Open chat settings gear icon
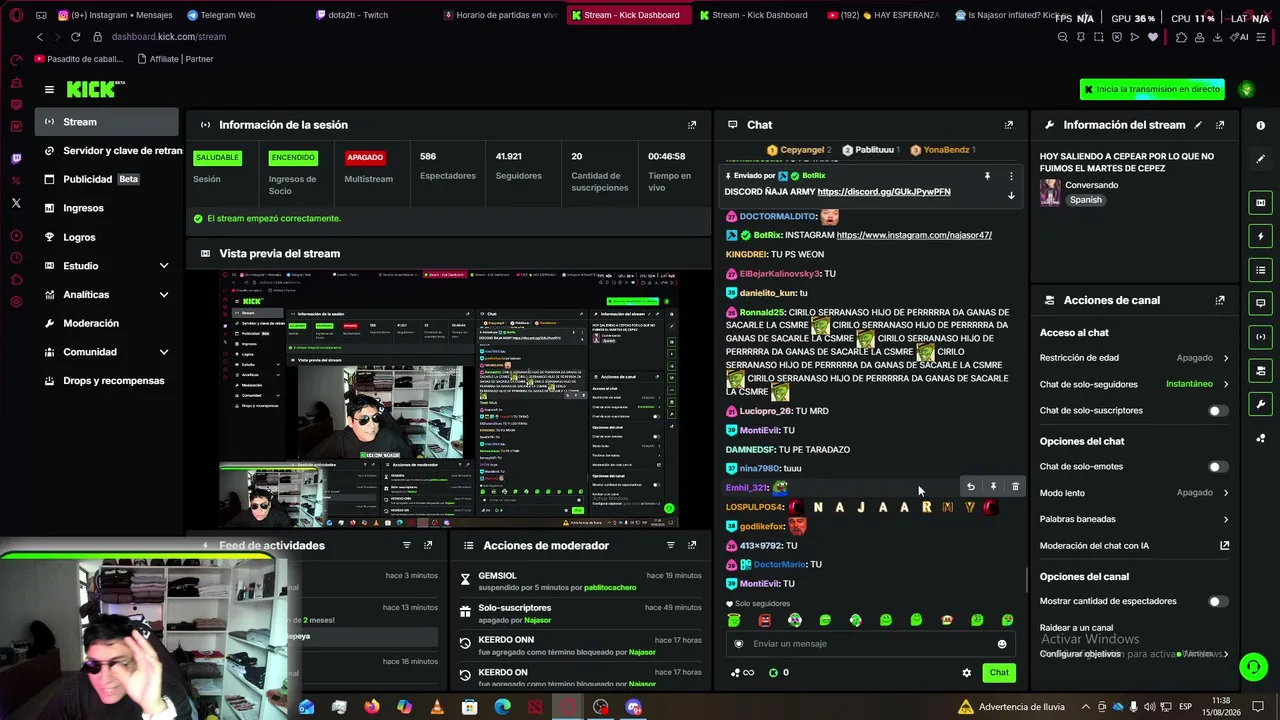 [x=966, y=673]
